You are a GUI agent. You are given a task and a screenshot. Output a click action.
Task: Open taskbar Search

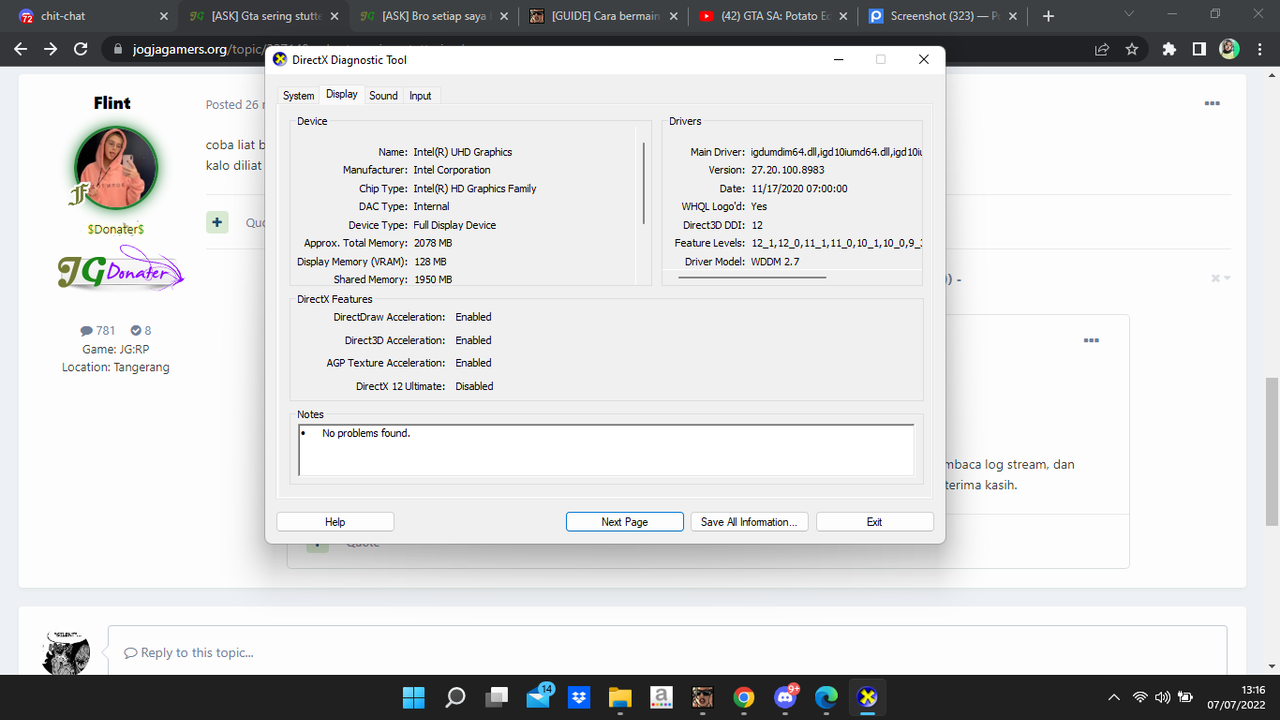pyautogui.click(x=455, y=697)
